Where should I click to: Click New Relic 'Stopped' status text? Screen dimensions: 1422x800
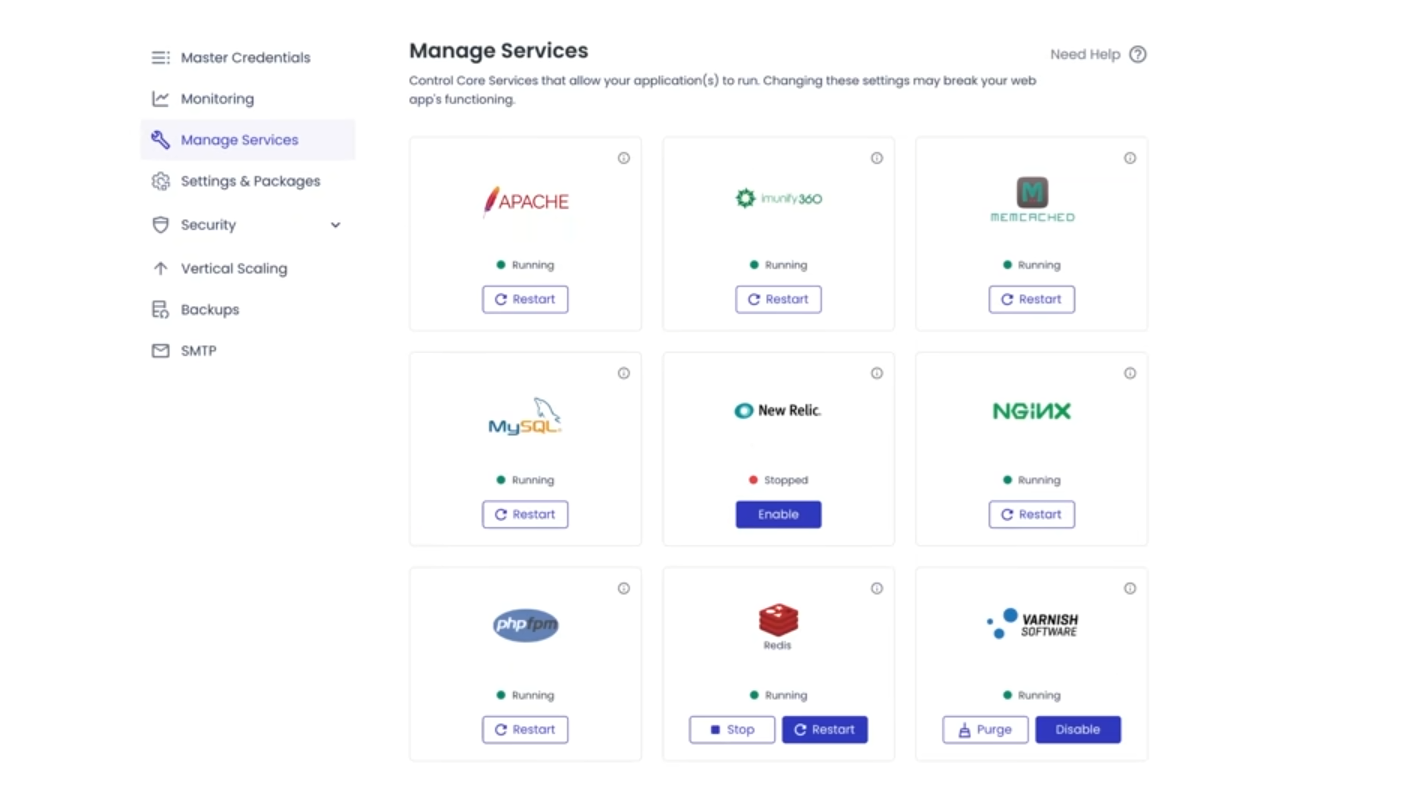(x=786, y=480)
